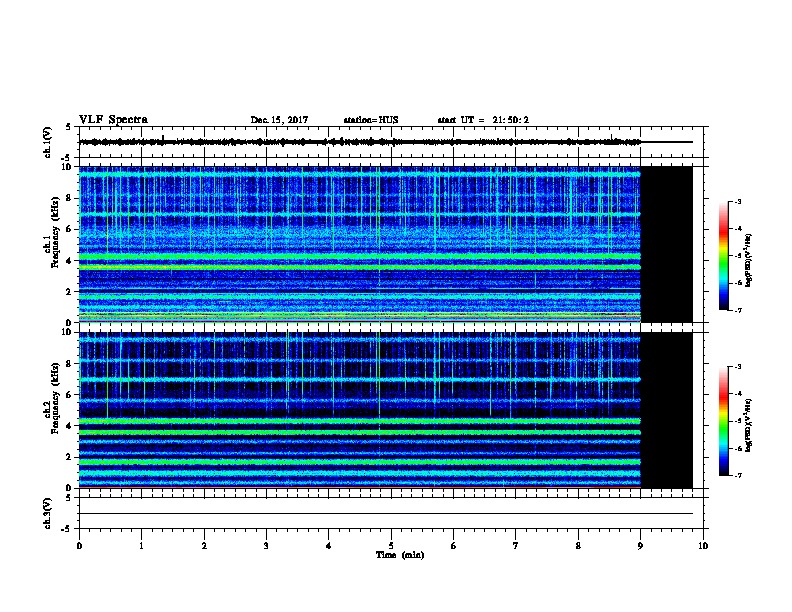Click the black no-data block in ch.2 spectrogram

coord(667,410)
